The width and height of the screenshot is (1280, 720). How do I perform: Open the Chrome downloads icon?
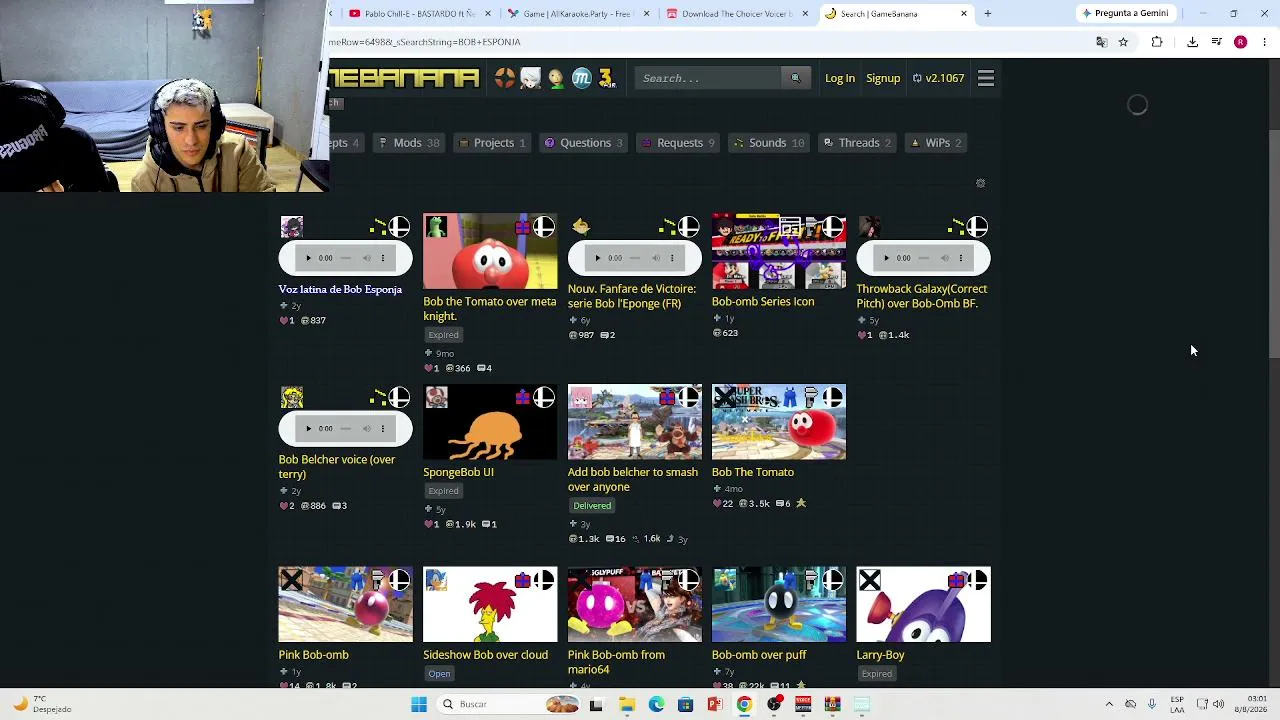[x=1192, y=42]
